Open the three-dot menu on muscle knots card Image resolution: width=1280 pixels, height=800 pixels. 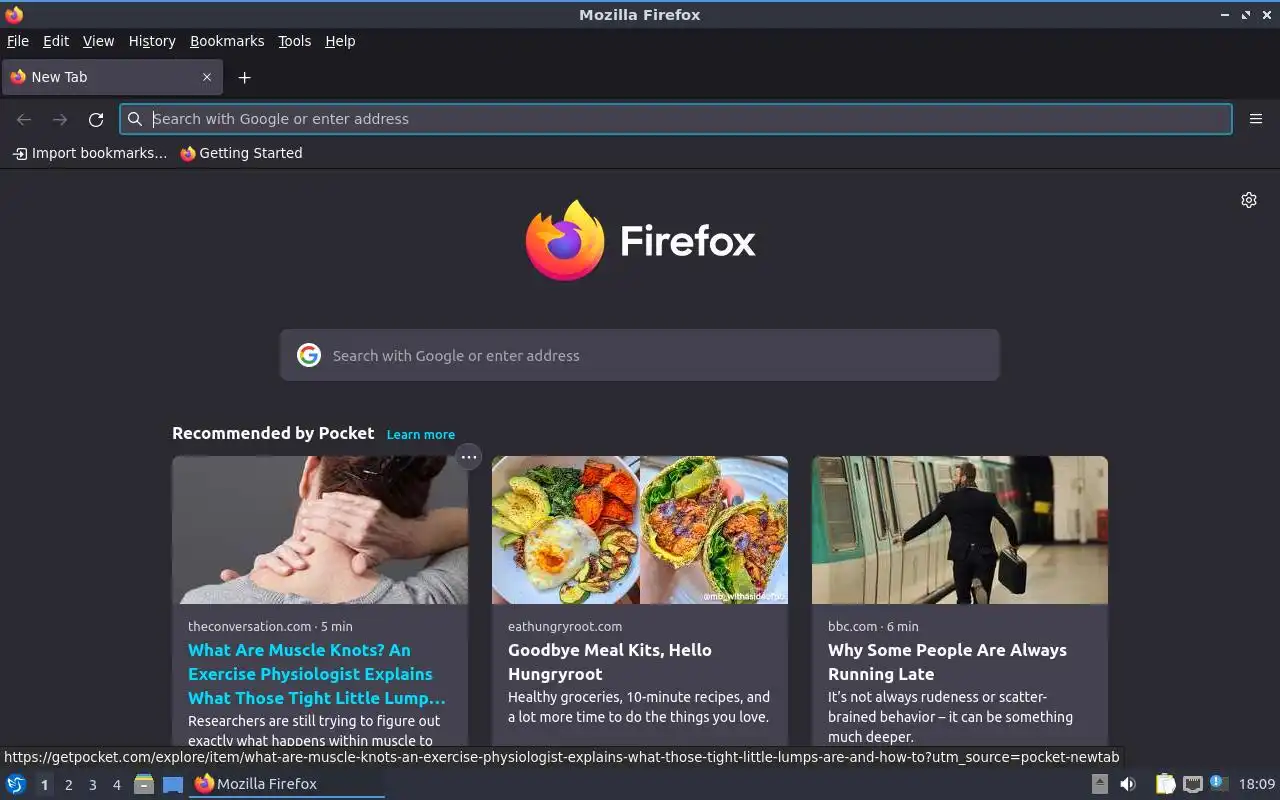469,457
